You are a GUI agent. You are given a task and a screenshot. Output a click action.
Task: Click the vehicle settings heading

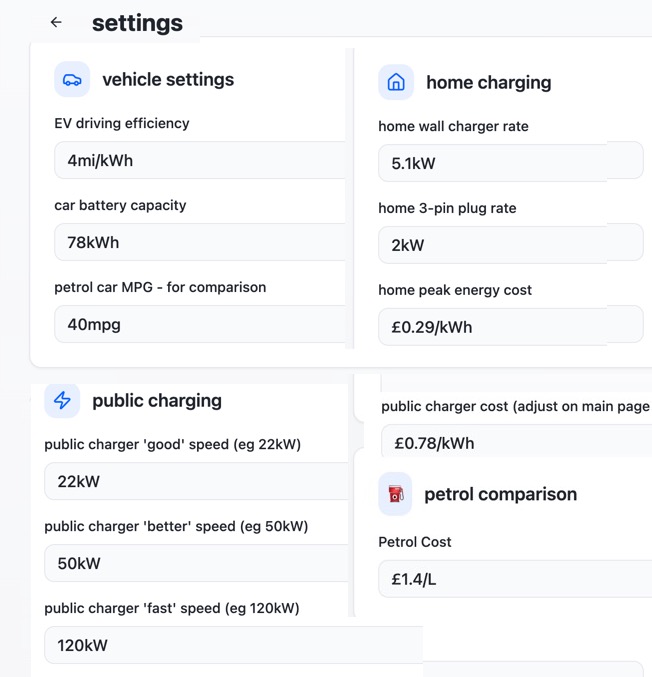(168, 80)
